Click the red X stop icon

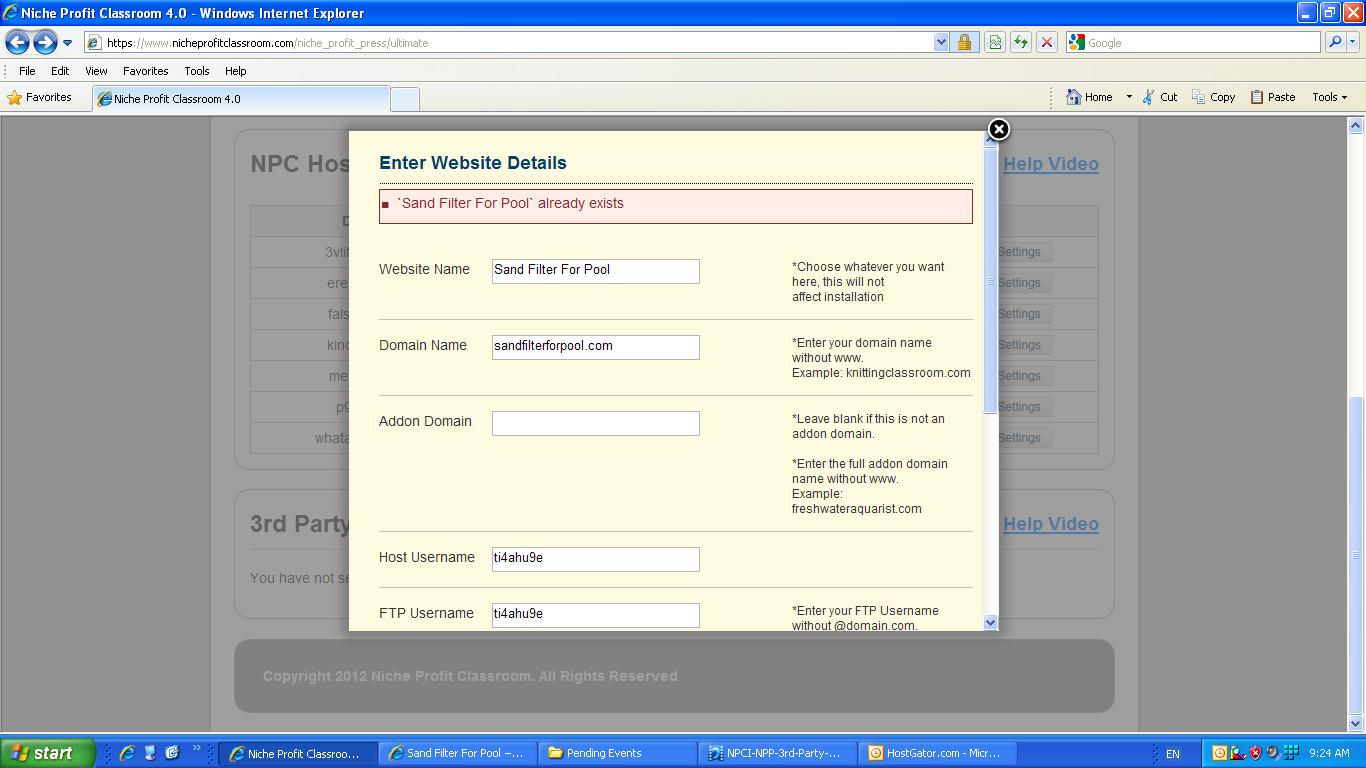coord(1047,42)
